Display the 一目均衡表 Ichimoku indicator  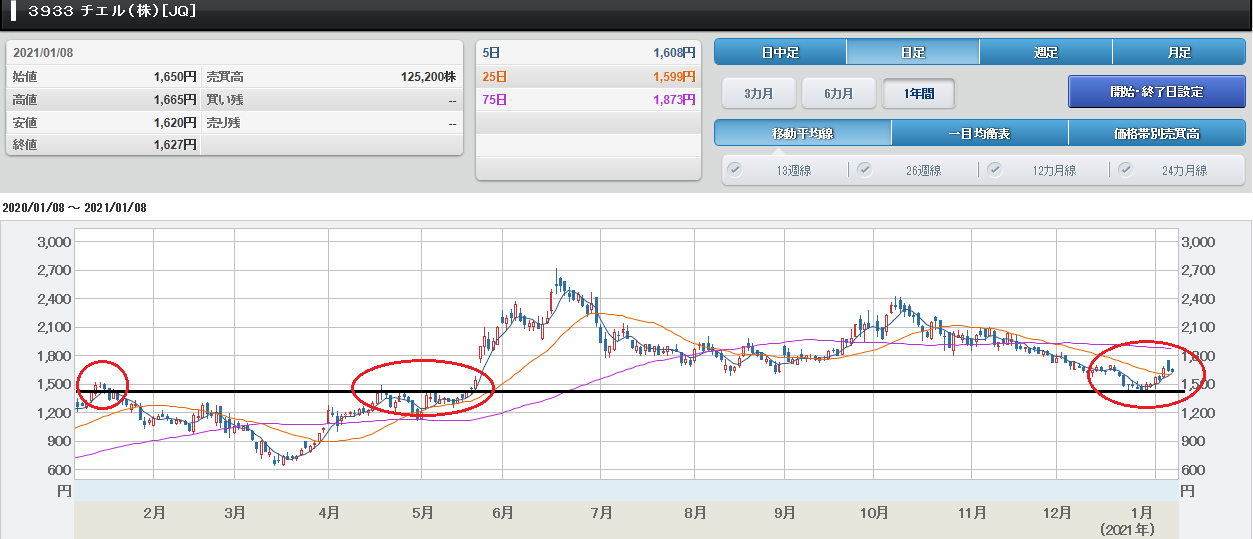[979, 133]
